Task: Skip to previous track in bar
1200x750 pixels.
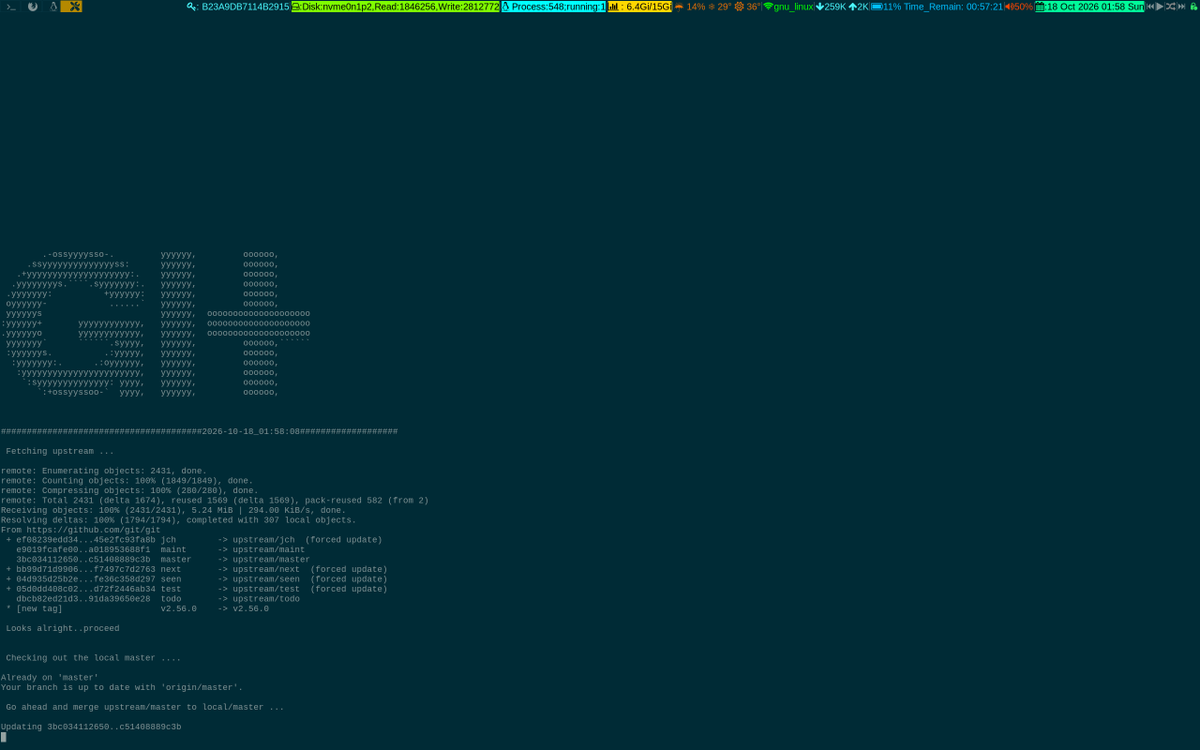Action: coord(1151,6)
